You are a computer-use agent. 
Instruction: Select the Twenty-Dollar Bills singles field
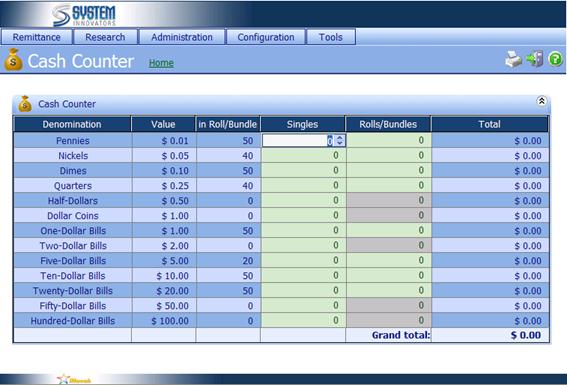coord(303,291)
